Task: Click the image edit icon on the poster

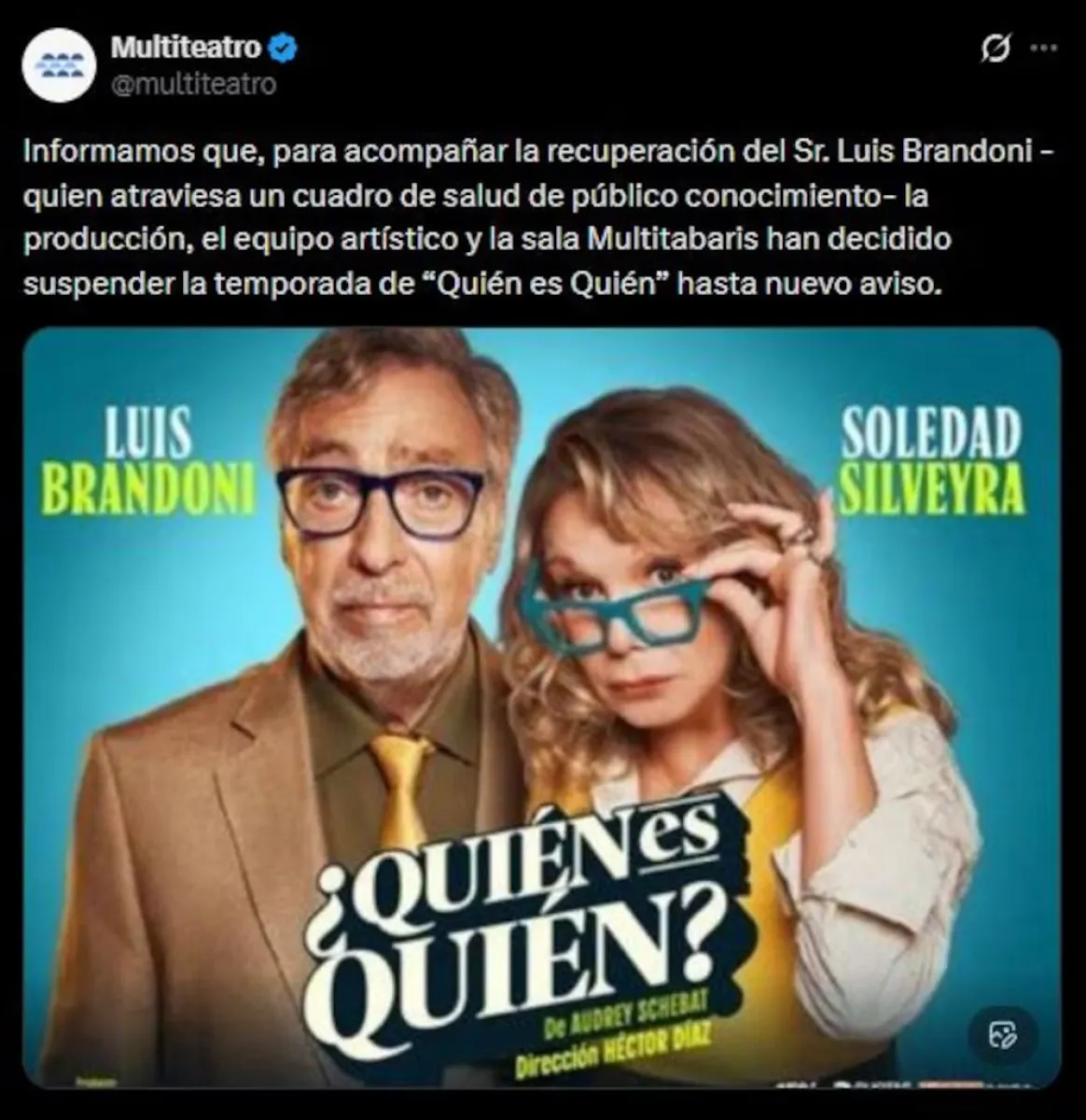Action: (x=1002, y=1034)
